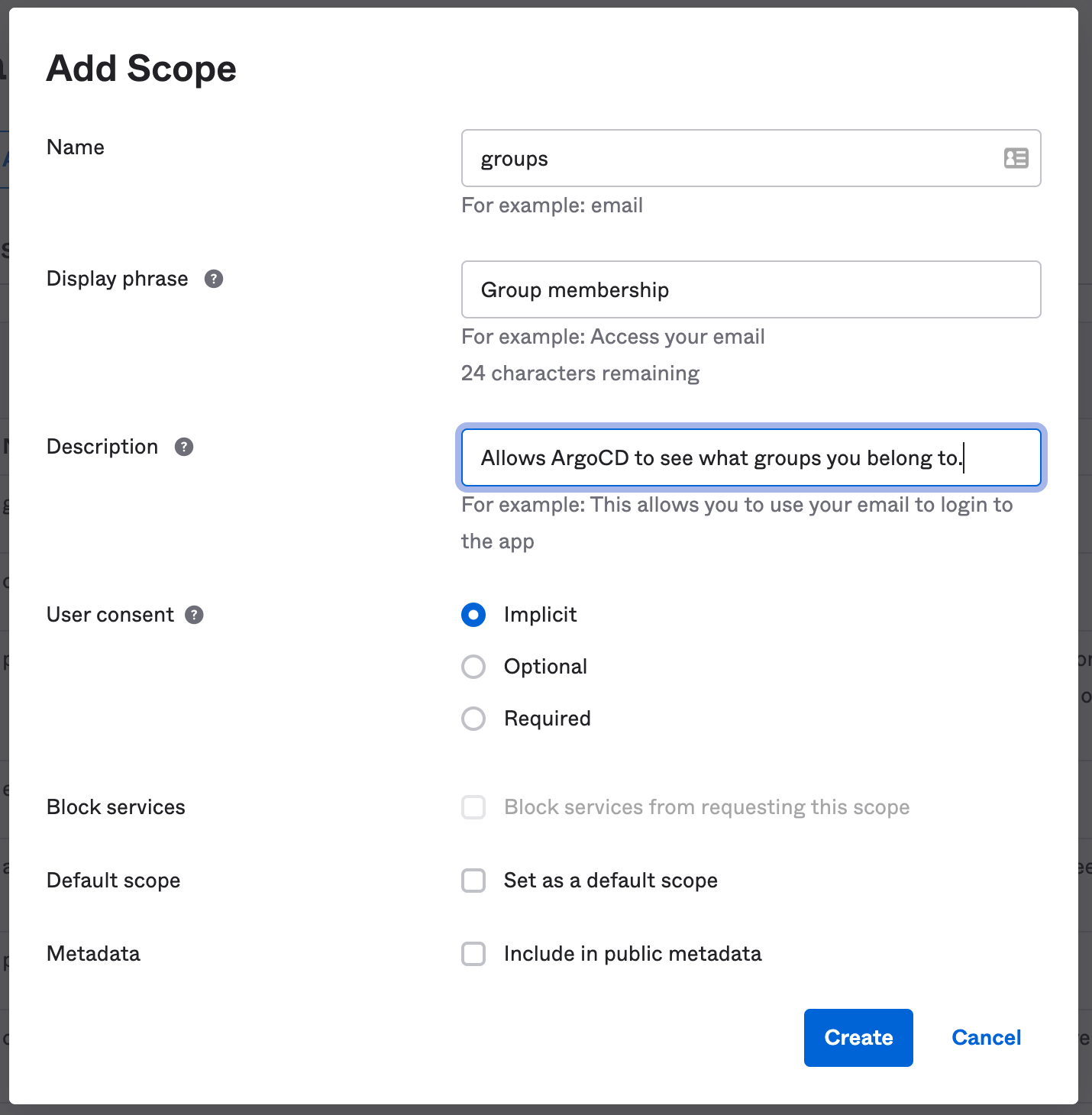1092x1115 pixels.
Task: Click the 'Add Scope' dialog heading
Action: point(141,69)
